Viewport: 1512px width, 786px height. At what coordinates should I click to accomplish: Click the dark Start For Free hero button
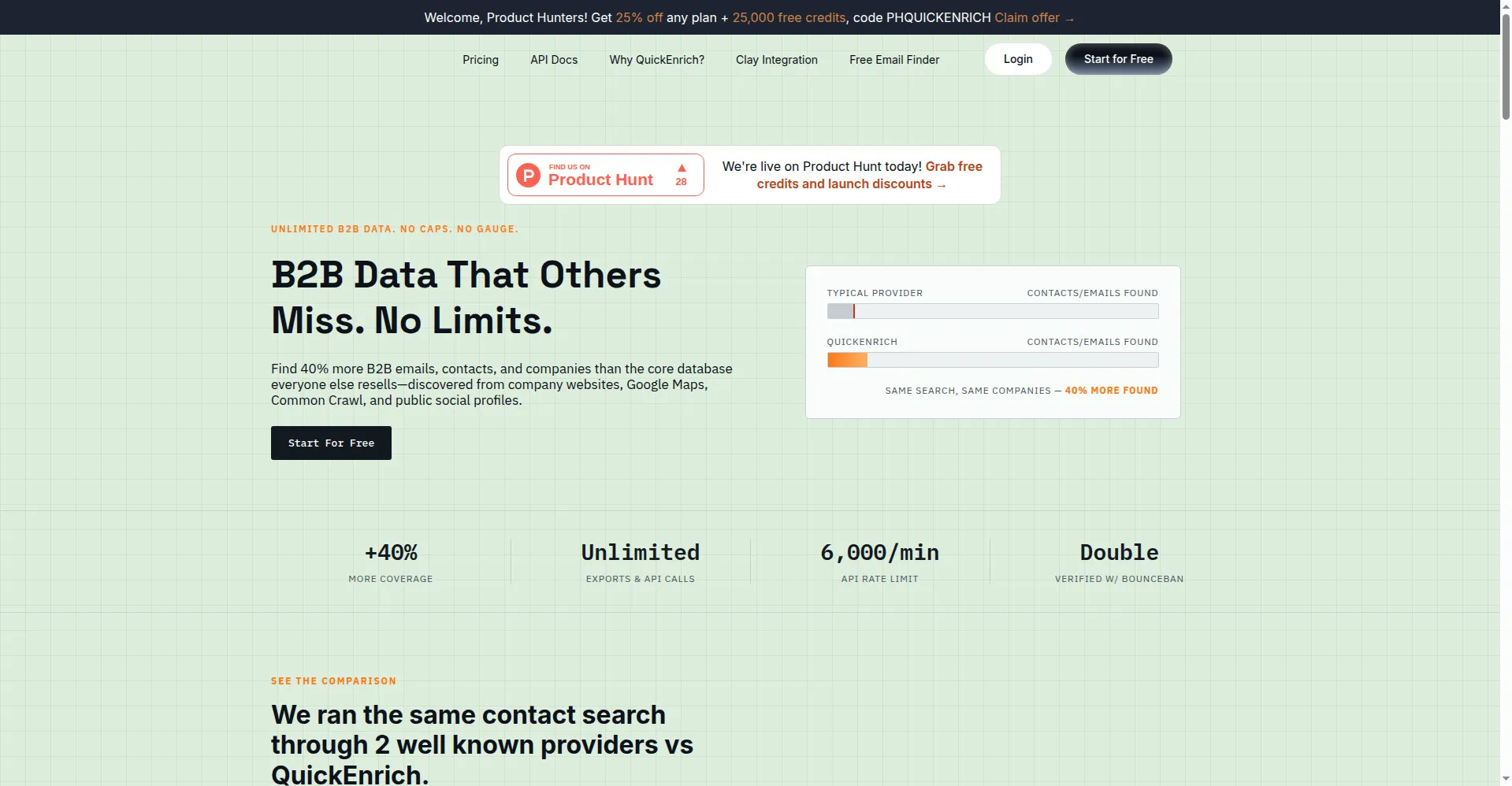[331, 443]
